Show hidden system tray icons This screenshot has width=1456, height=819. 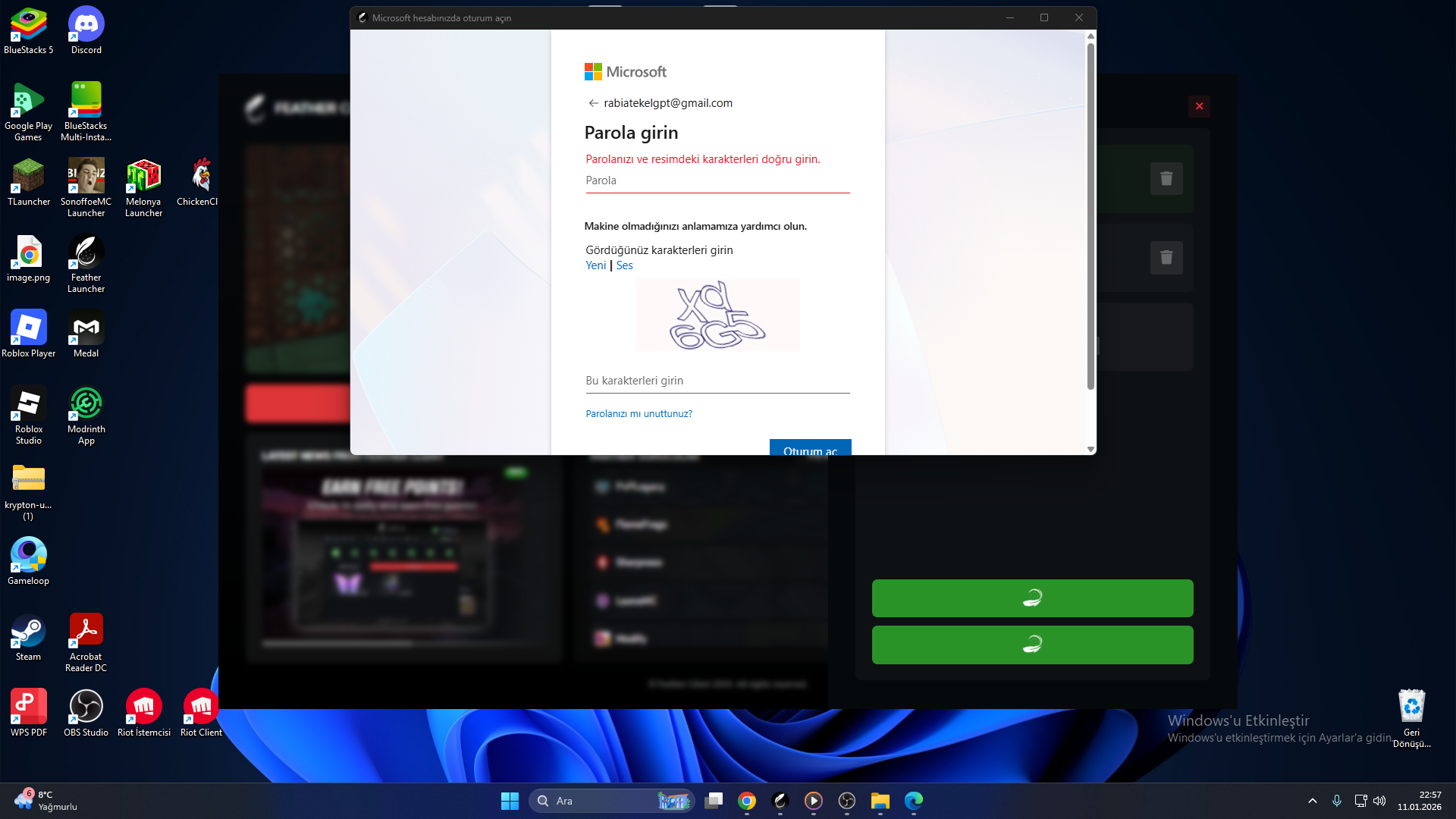pos(1313,801)
